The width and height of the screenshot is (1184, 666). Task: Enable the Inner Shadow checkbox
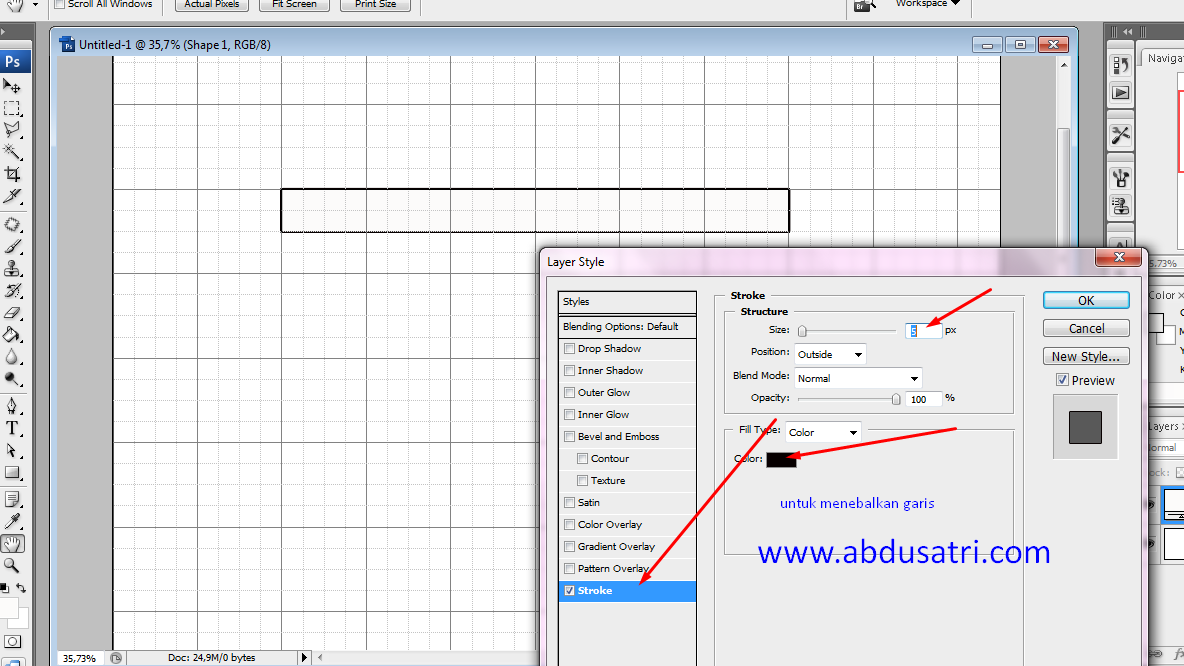tap(569, 371)
